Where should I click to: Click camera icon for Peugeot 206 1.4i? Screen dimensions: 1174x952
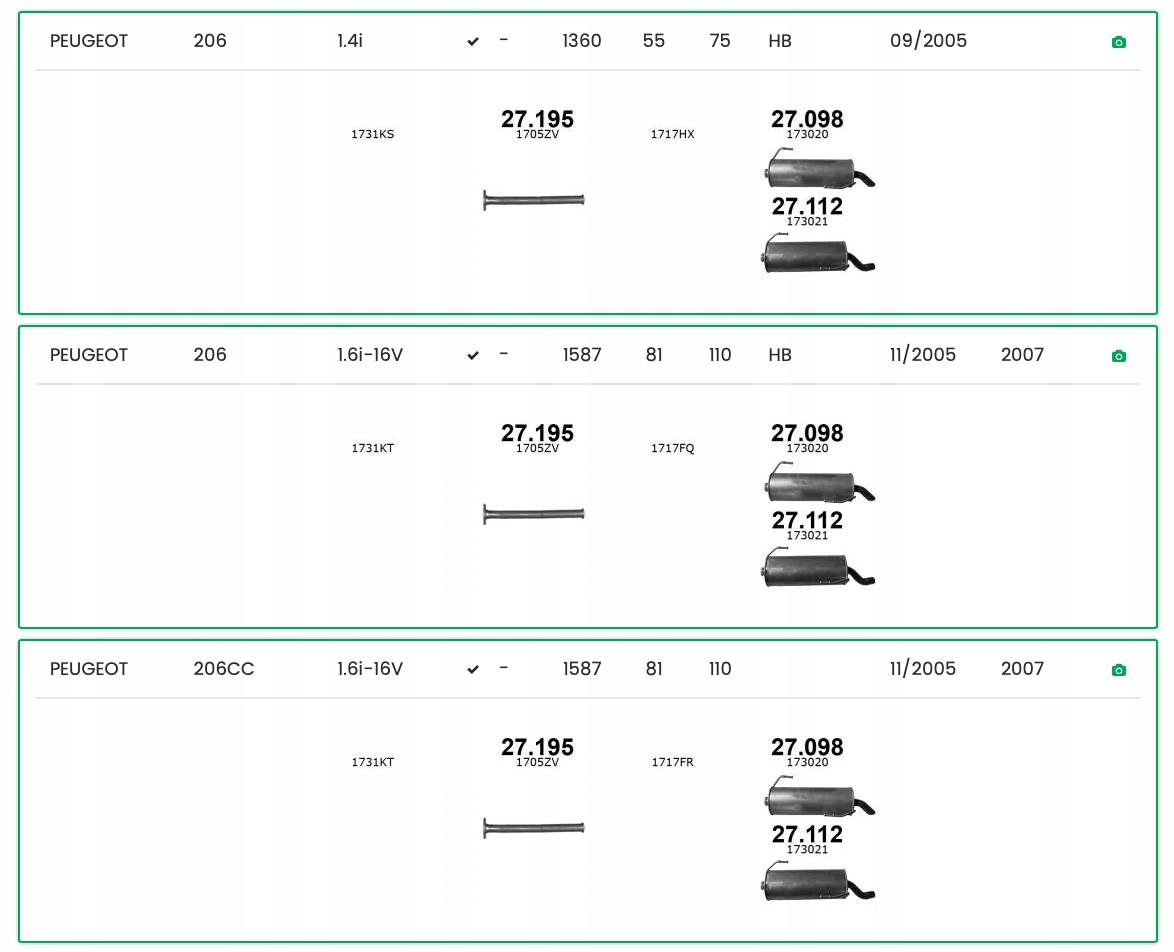1118,42
